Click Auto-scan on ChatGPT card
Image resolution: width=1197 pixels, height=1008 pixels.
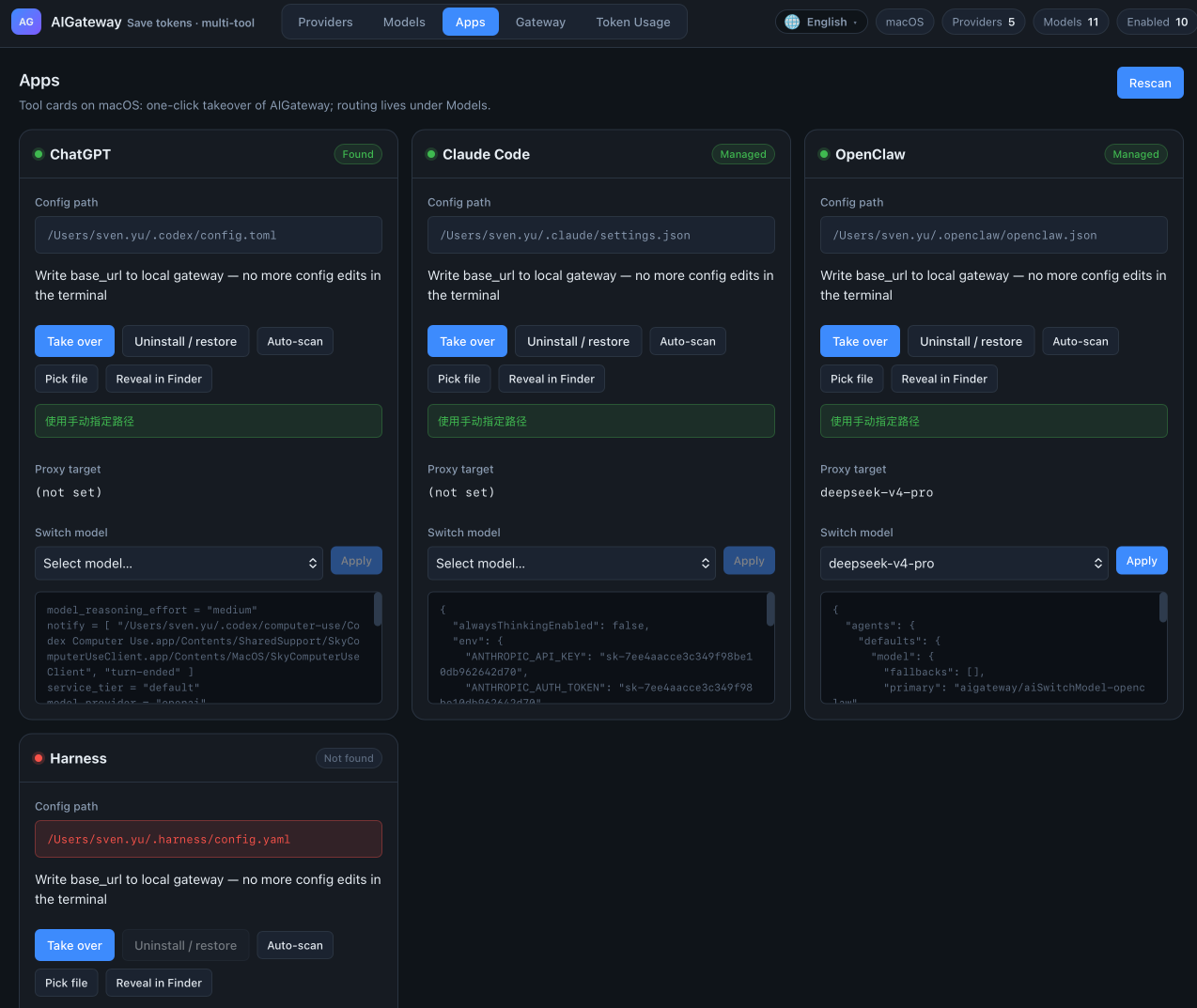pyautogui.click(x=295, y=341)
